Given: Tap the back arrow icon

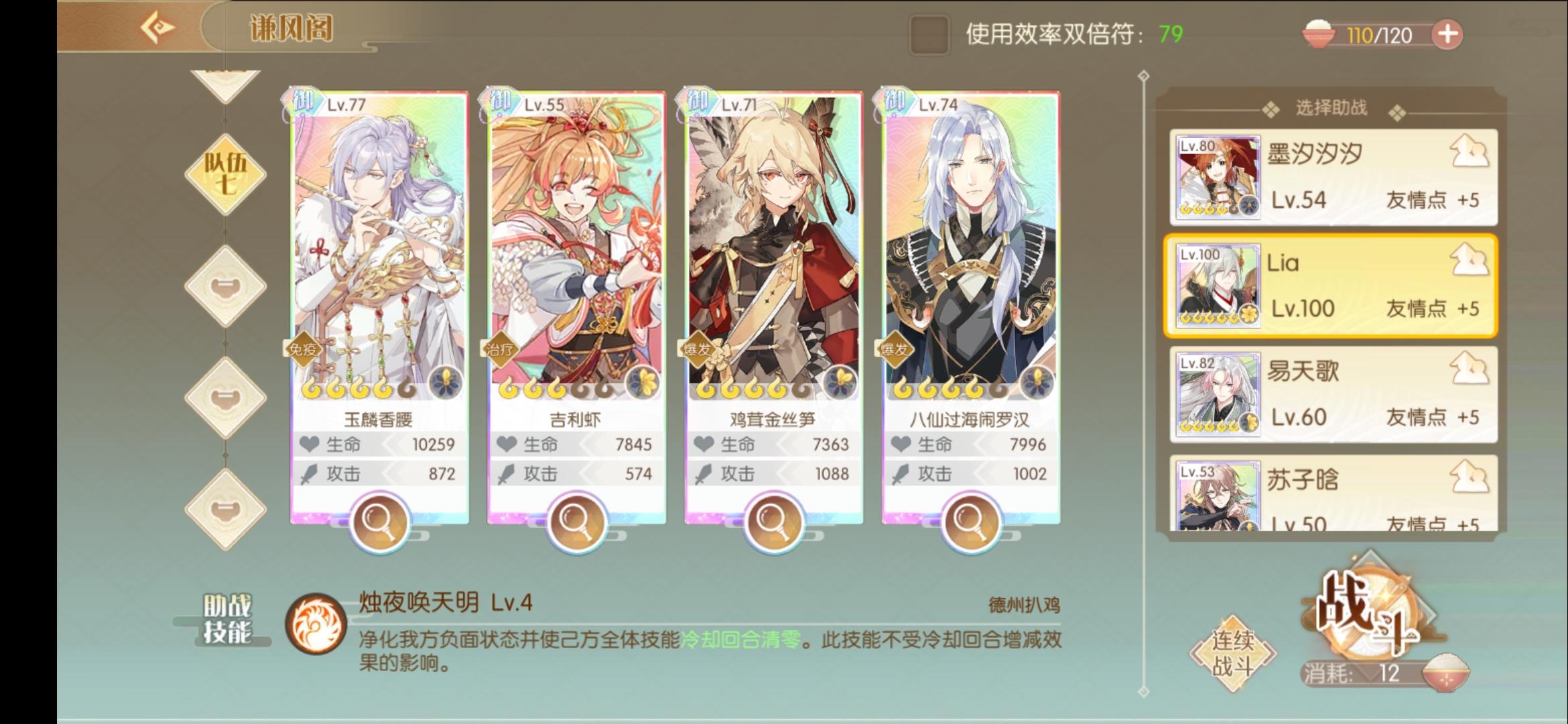Looking at the screenshot, I should click(x=157, y=28).
